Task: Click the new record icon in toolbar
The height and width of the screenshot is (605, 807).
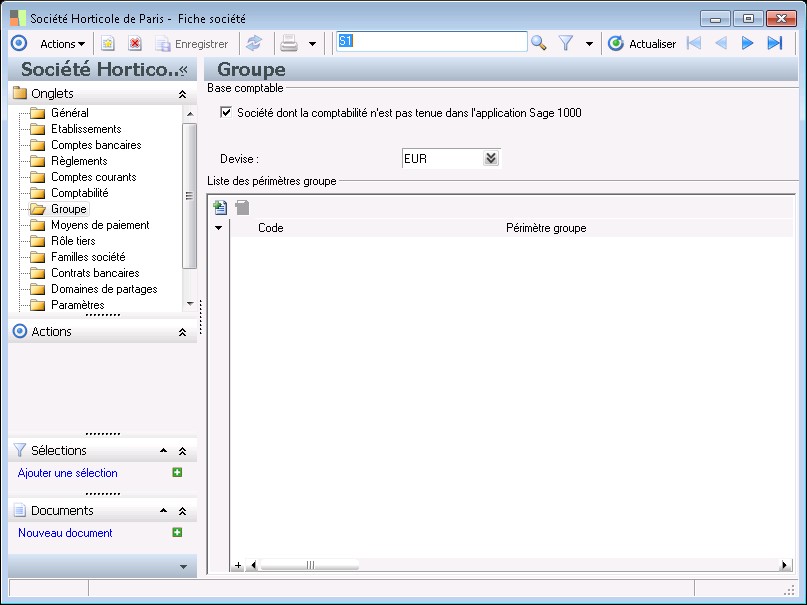Action: coord(108,43)
